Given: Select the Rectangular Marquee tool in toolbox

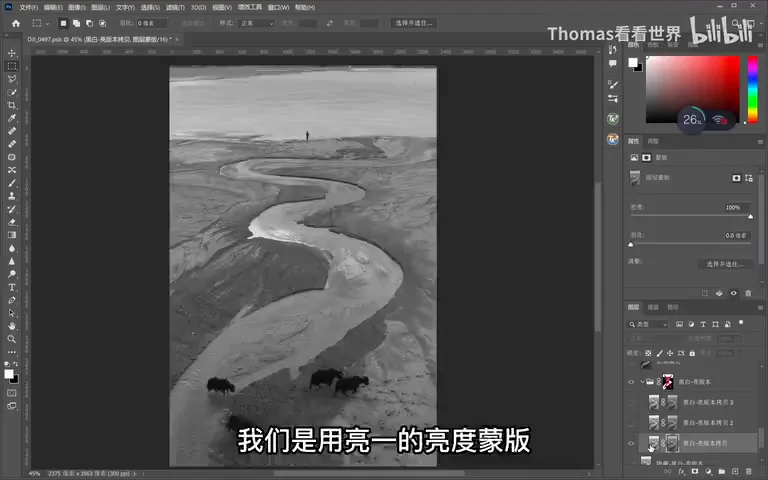Looking at the screenshot, I should (x=12, y=66).
